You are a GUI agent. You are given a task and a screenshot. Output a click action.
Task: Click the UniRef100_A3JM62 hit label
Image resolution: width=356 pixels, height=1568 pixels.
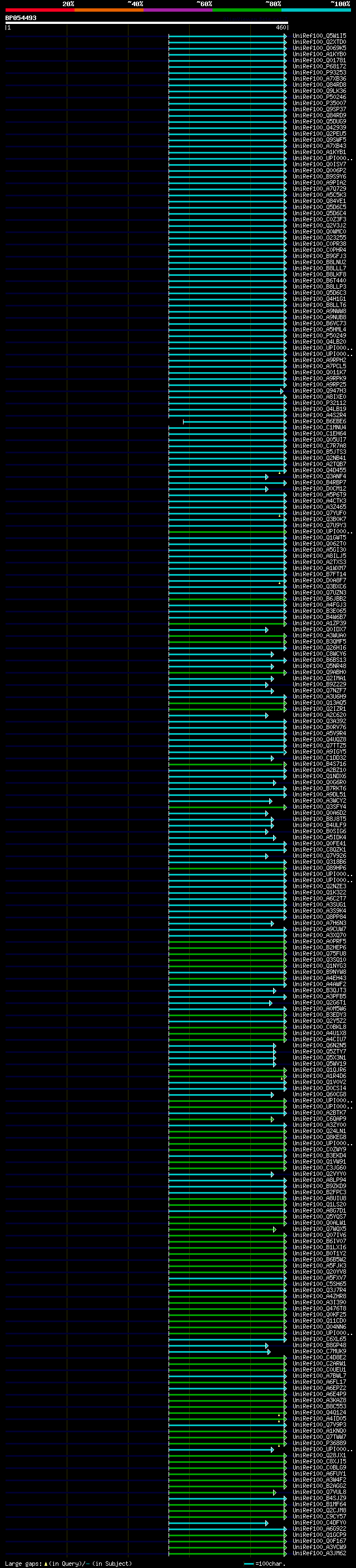coord(319,1554)
